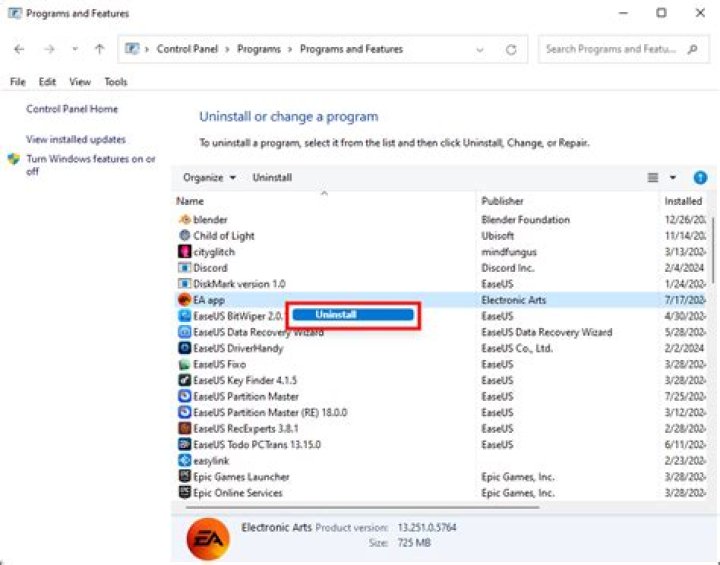Click the large EA logo in details pane
The width and height of the screenshot is (720, 565).
pos(208,539)
